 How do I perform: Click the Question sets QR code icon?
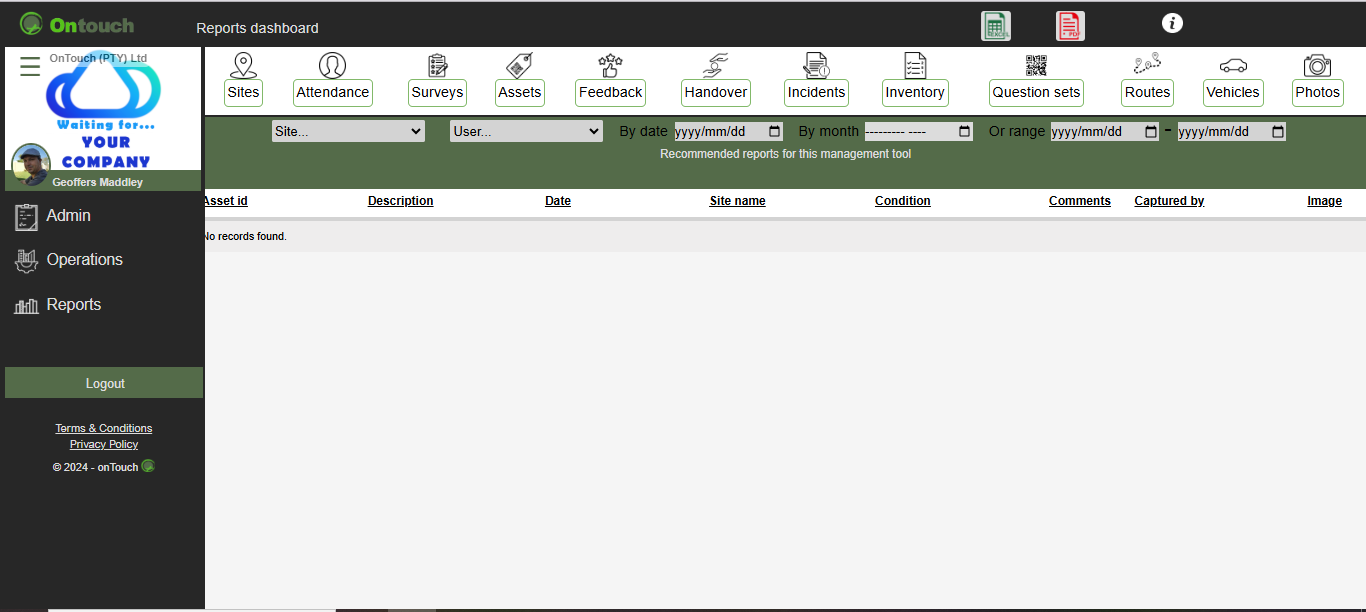(1036, 66)
